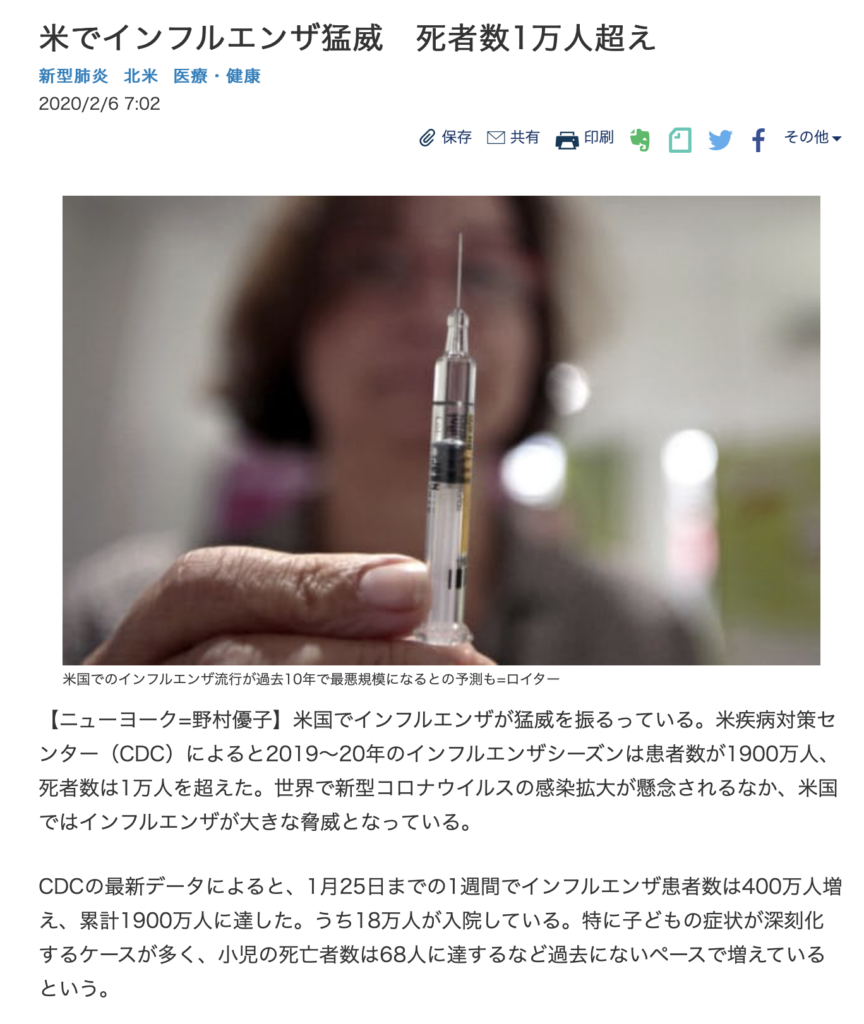Open the 医療・健康 topic tag
The width and height of the screenshot is (864, 1024).
coord(217,76)
